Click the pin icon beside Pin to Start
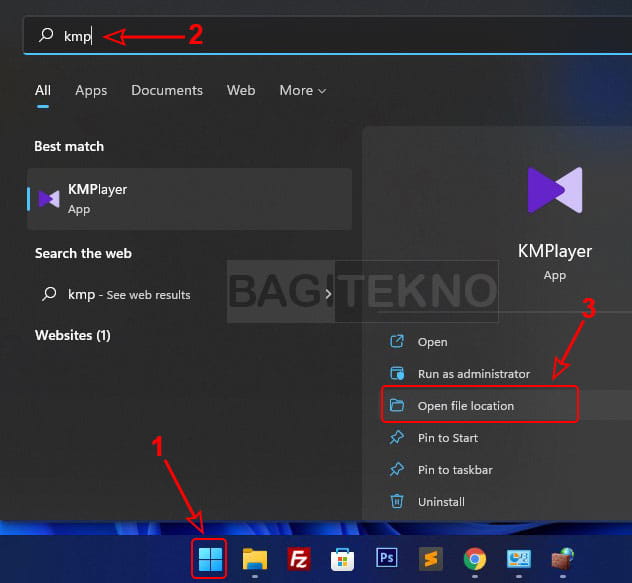This screenshot has width=632, height=583. tap(397, 437)
